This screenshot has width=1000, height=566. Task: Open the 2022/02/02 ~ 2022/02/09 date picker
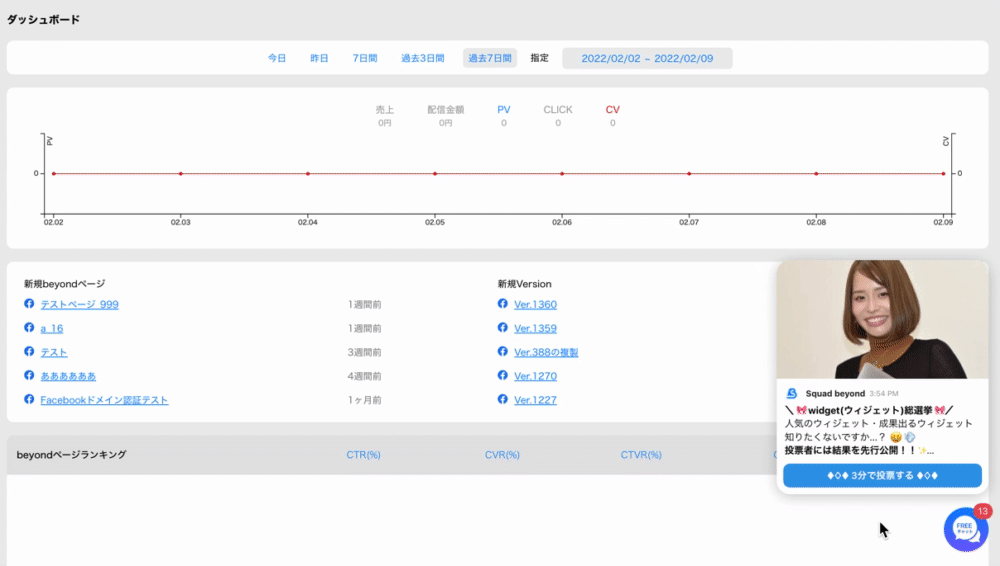pos(647,58)
